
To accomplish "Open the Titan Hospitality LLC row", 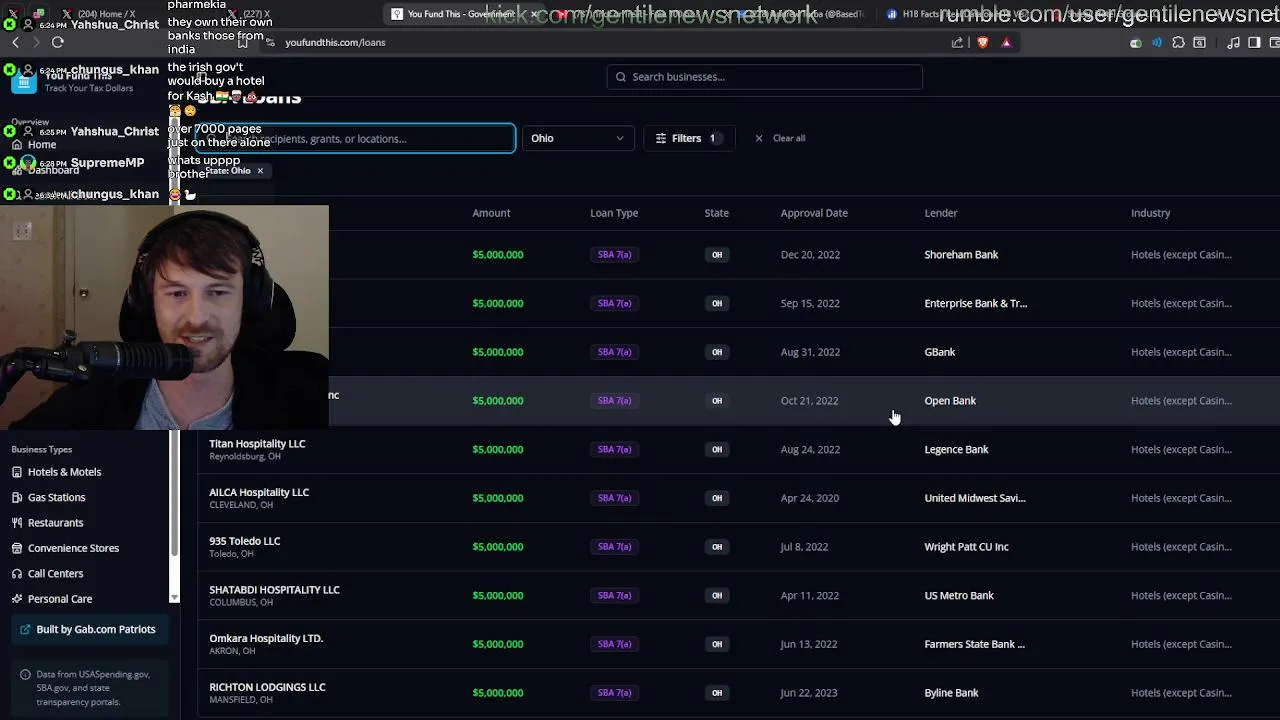I will pyautogui.click(x=739, y=449).
